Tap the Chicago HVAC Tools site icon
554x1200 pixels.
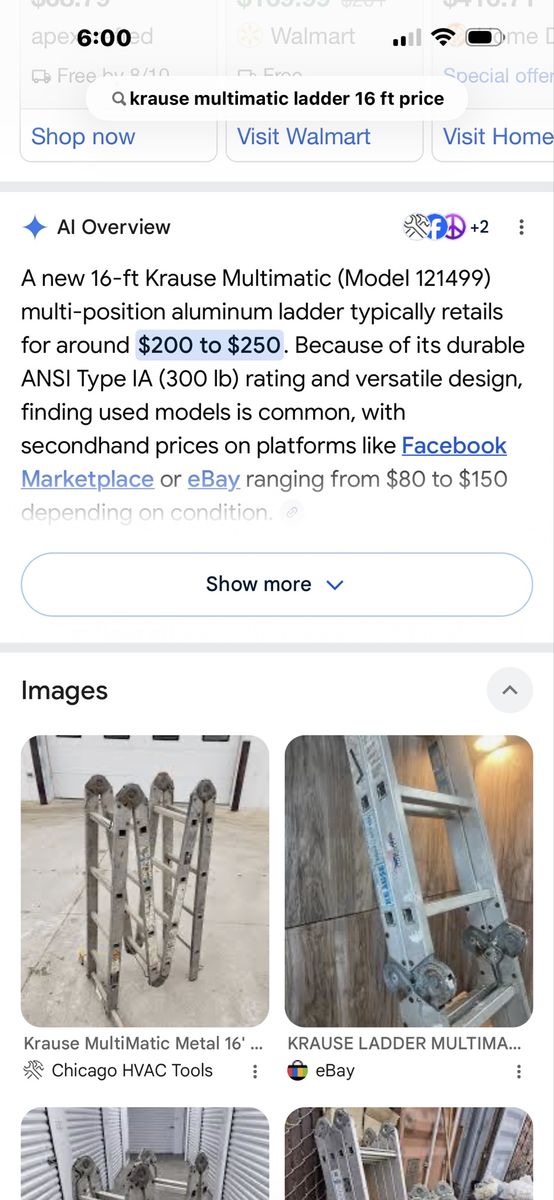(x=33, y=1070)
